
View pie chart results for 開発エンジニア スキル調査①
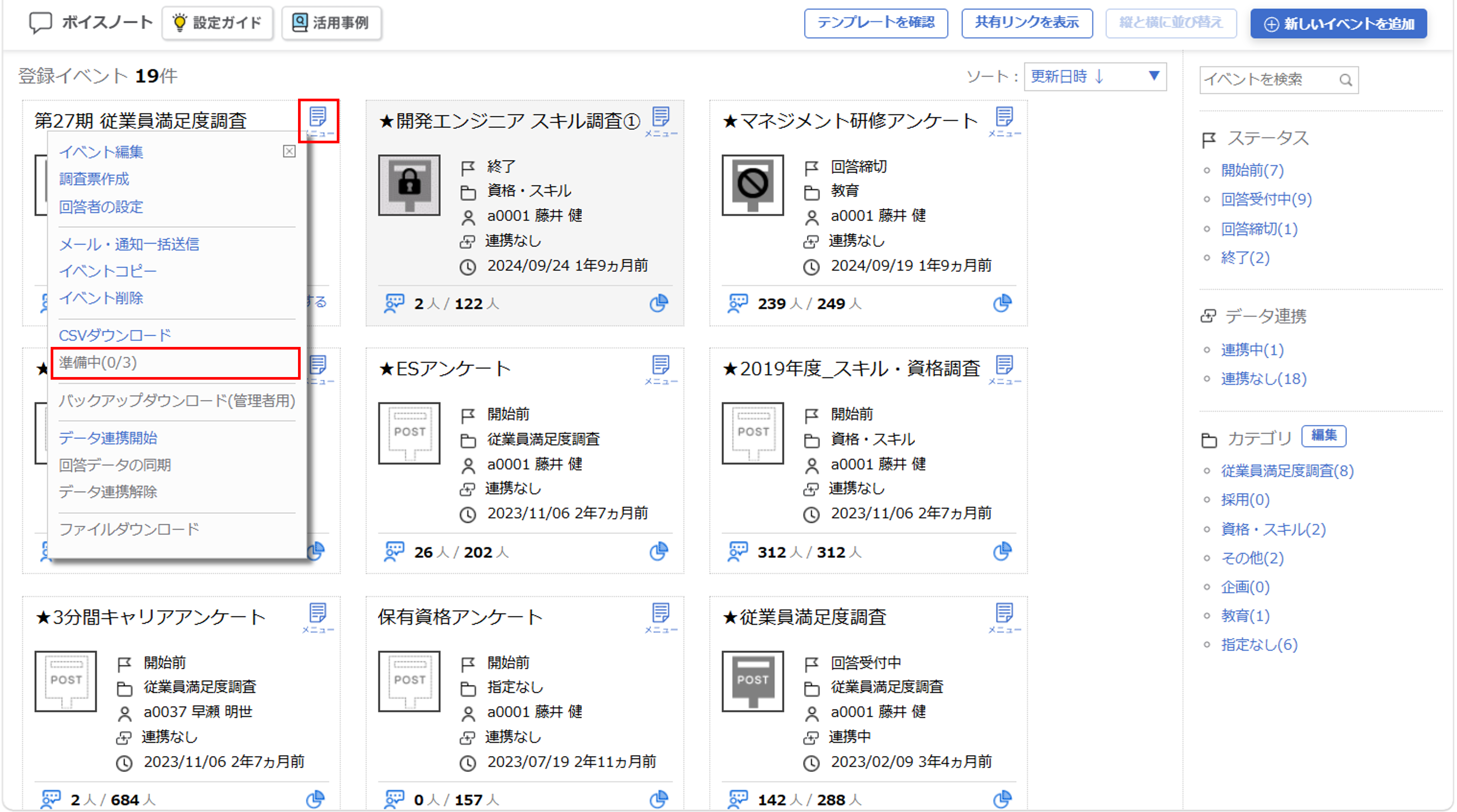658,303
